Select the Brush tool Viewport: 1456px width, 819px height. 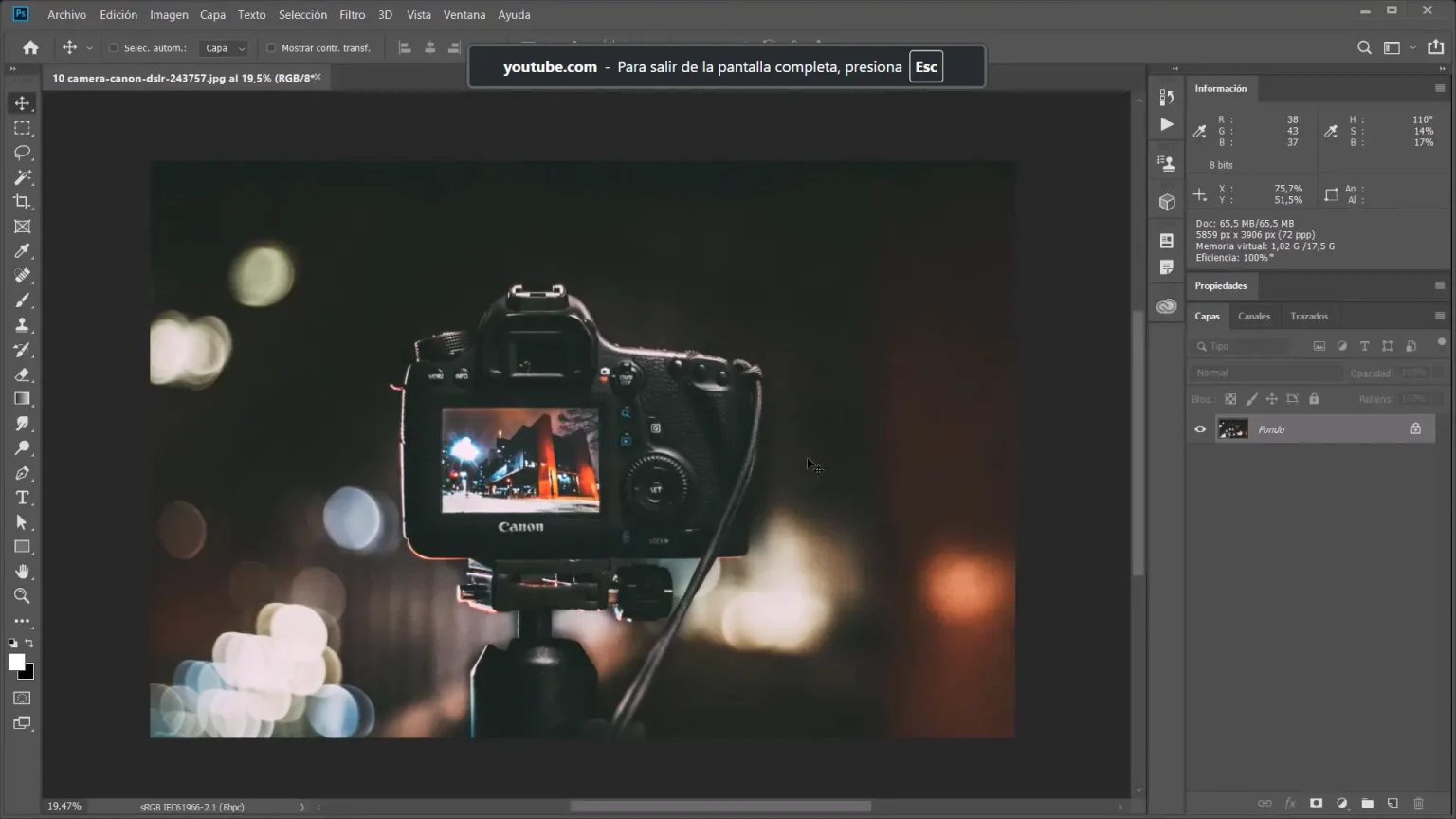[23, 300]
